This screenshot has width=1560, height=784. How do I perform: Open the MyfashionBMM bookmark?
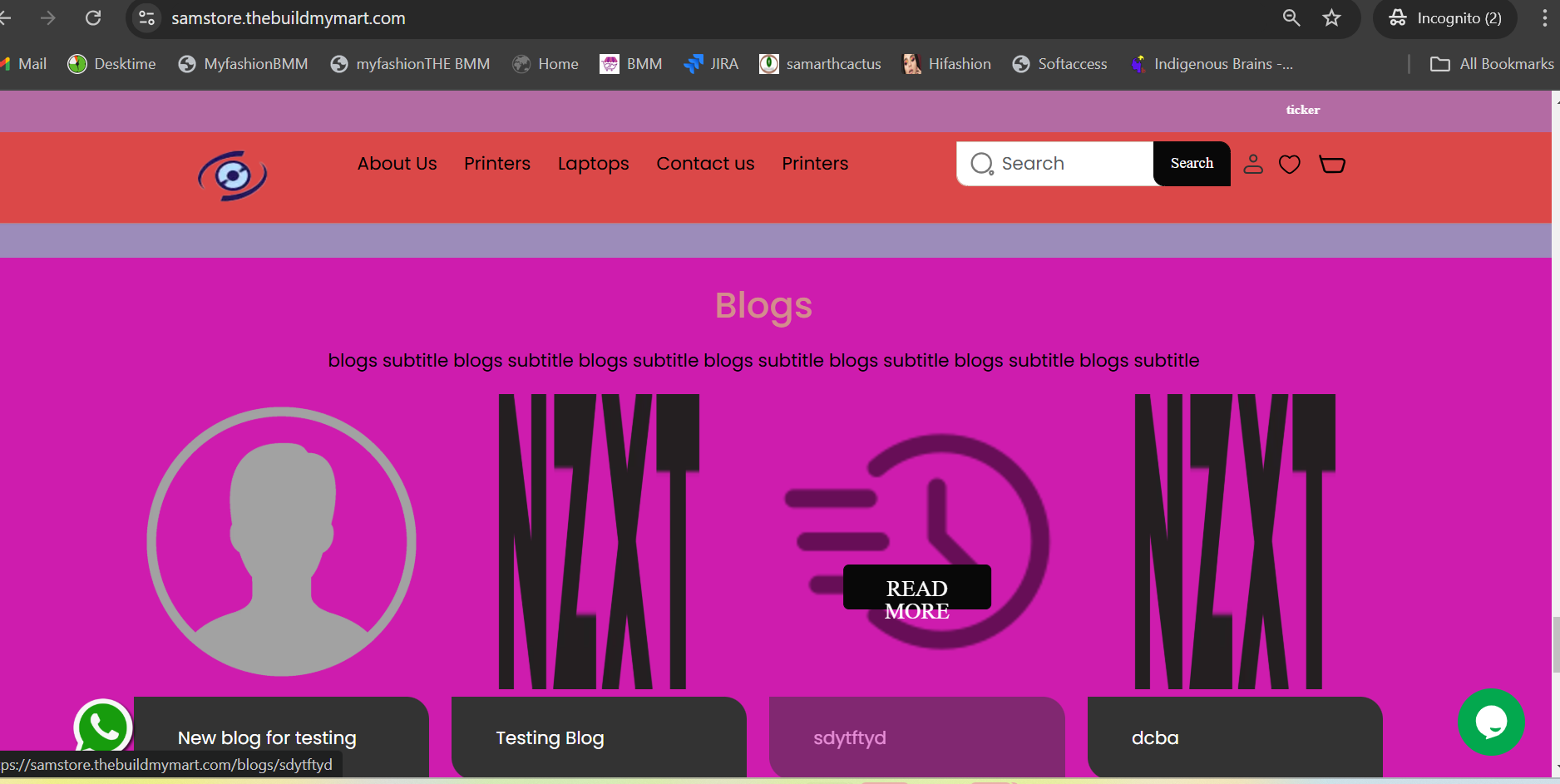pyautogui.click(x=243, y=64)
